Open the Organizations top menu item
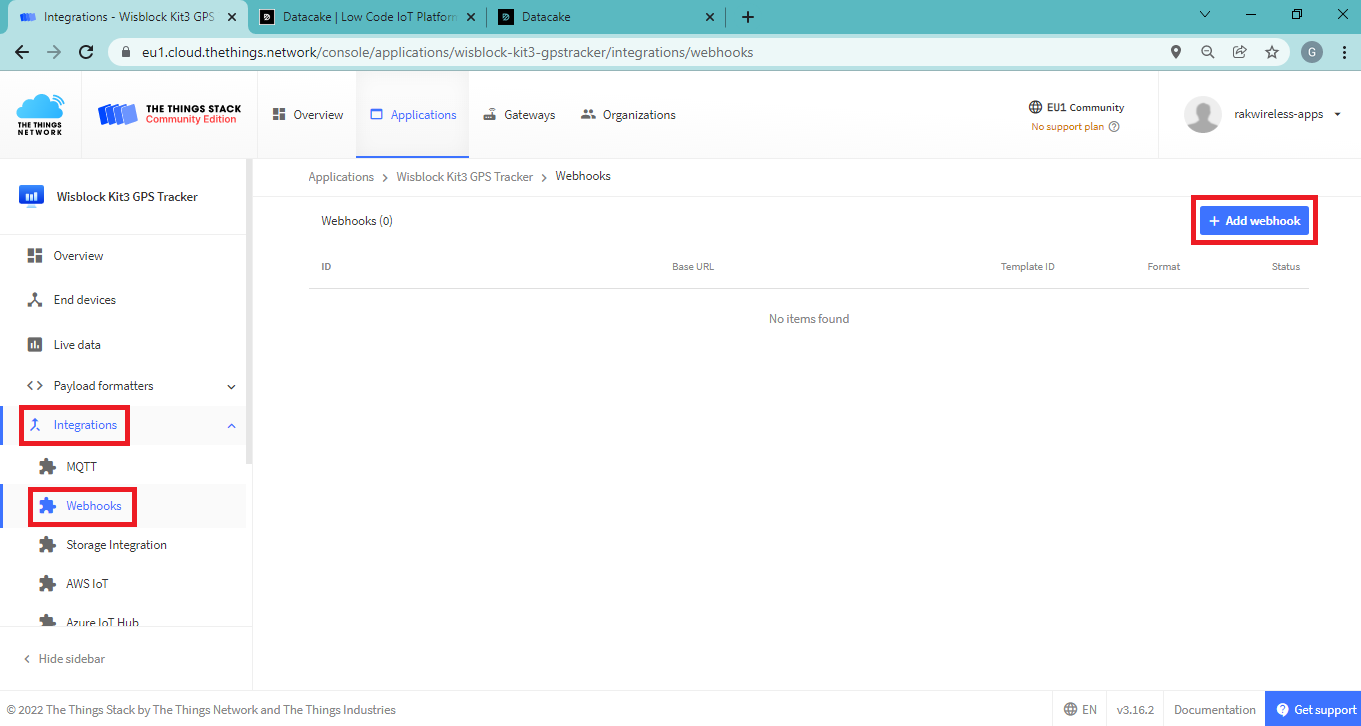This screenshot has height=726, width=1361. coord(628,115)
